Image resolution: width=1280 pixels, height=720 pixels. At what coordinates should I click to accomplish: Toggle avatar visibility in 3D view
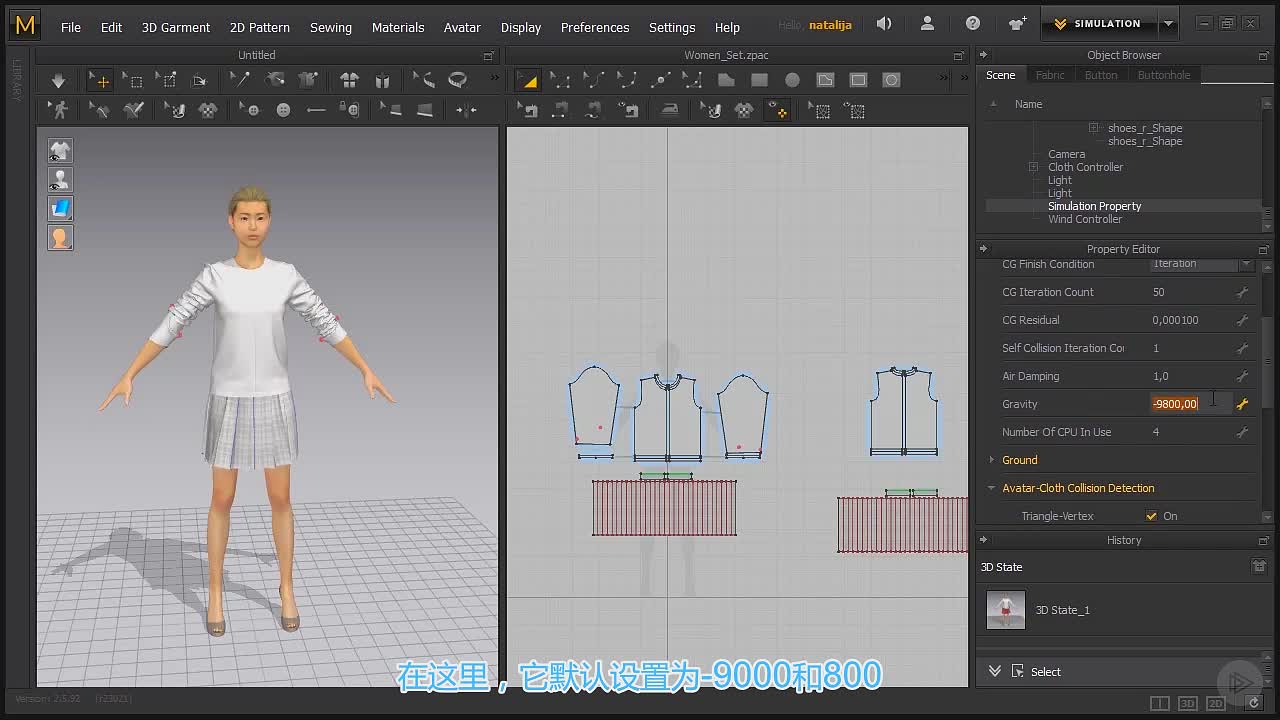[60, 180]
